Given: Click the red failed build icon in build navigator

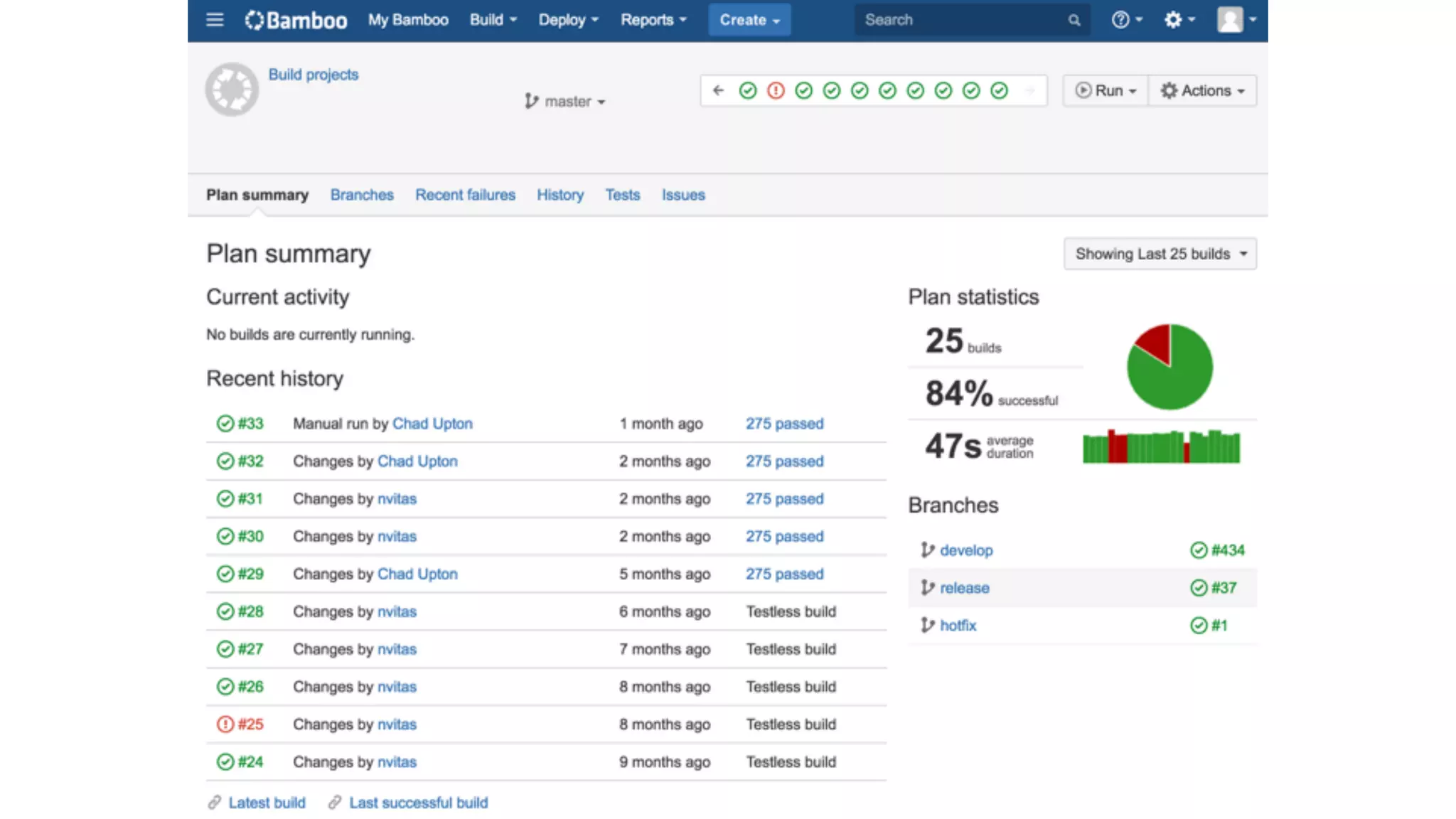Looking at the screenshot, I should 776,91.
